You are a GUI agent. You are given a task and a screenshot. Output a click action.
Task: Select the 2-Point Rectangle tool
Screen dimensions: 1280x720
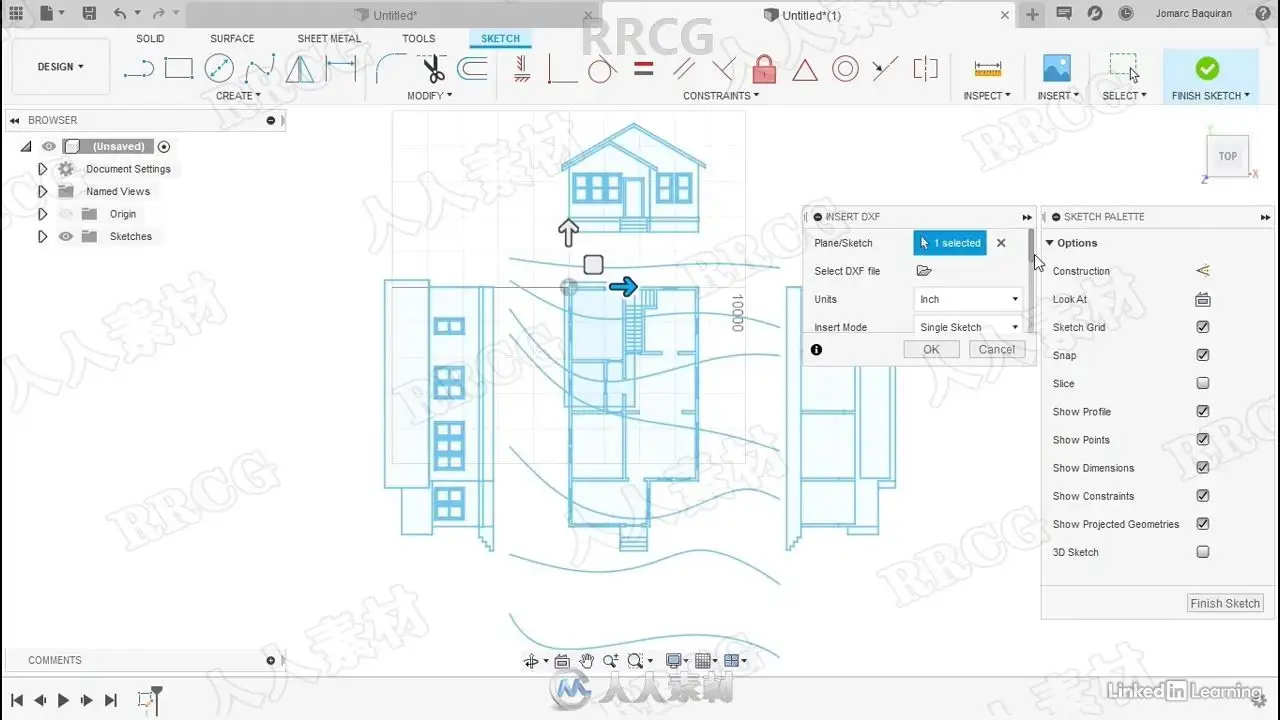coord(178,68)
